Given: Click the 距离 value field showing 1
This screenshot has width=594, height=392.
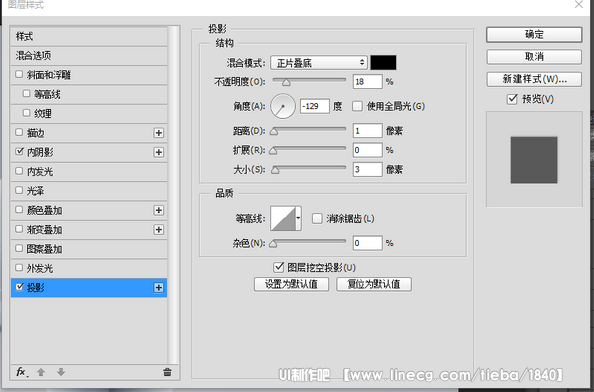Looking at the screenshot, I should [367, 131].
